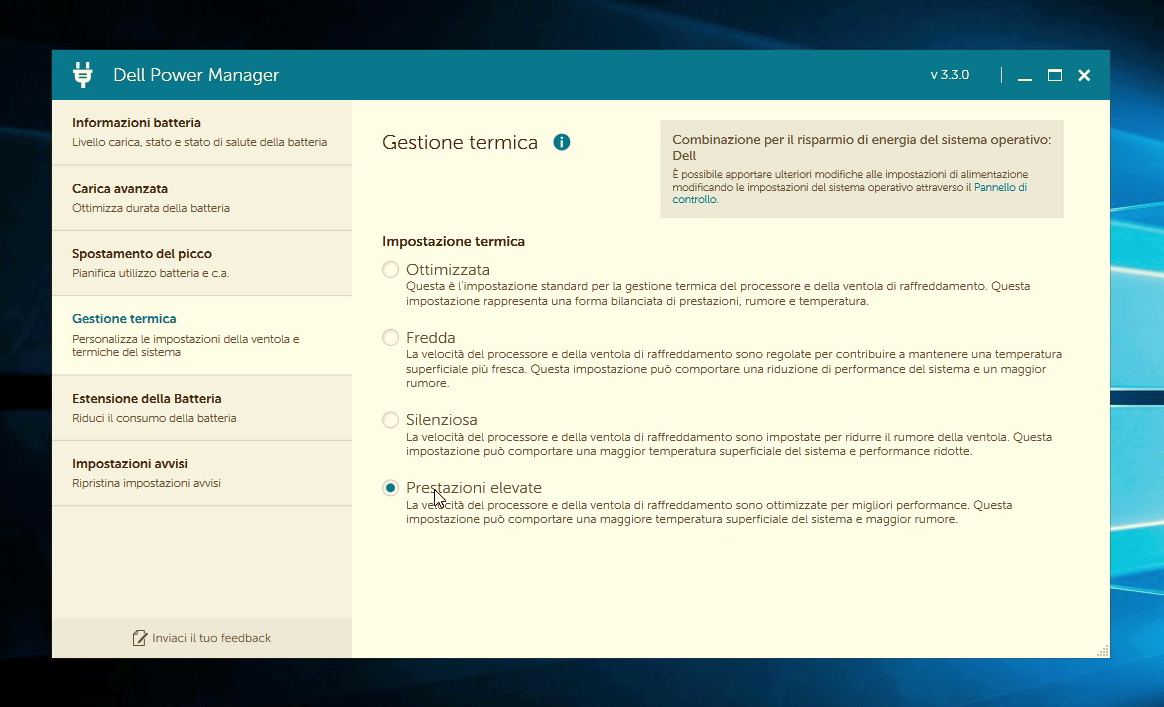Click the energy-saving combination heading text
Viewport: 1164px width, 707px height.
tap(861, 147)
